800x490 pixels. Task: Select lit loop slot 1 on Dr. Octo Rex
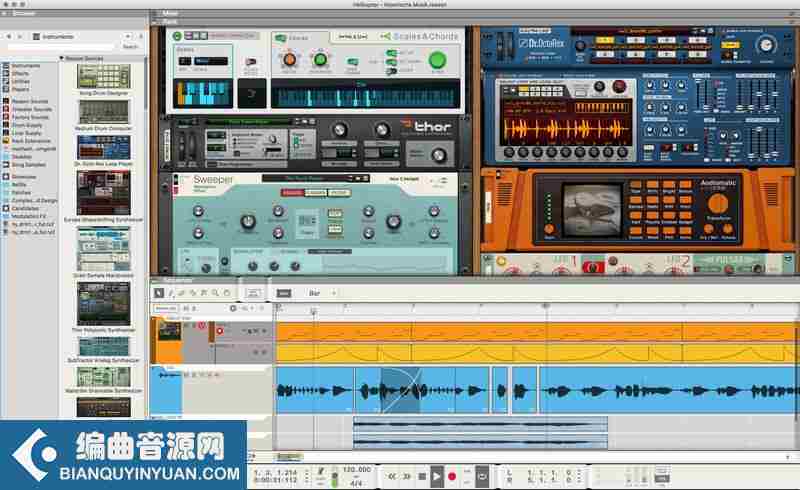click(605, 40)
